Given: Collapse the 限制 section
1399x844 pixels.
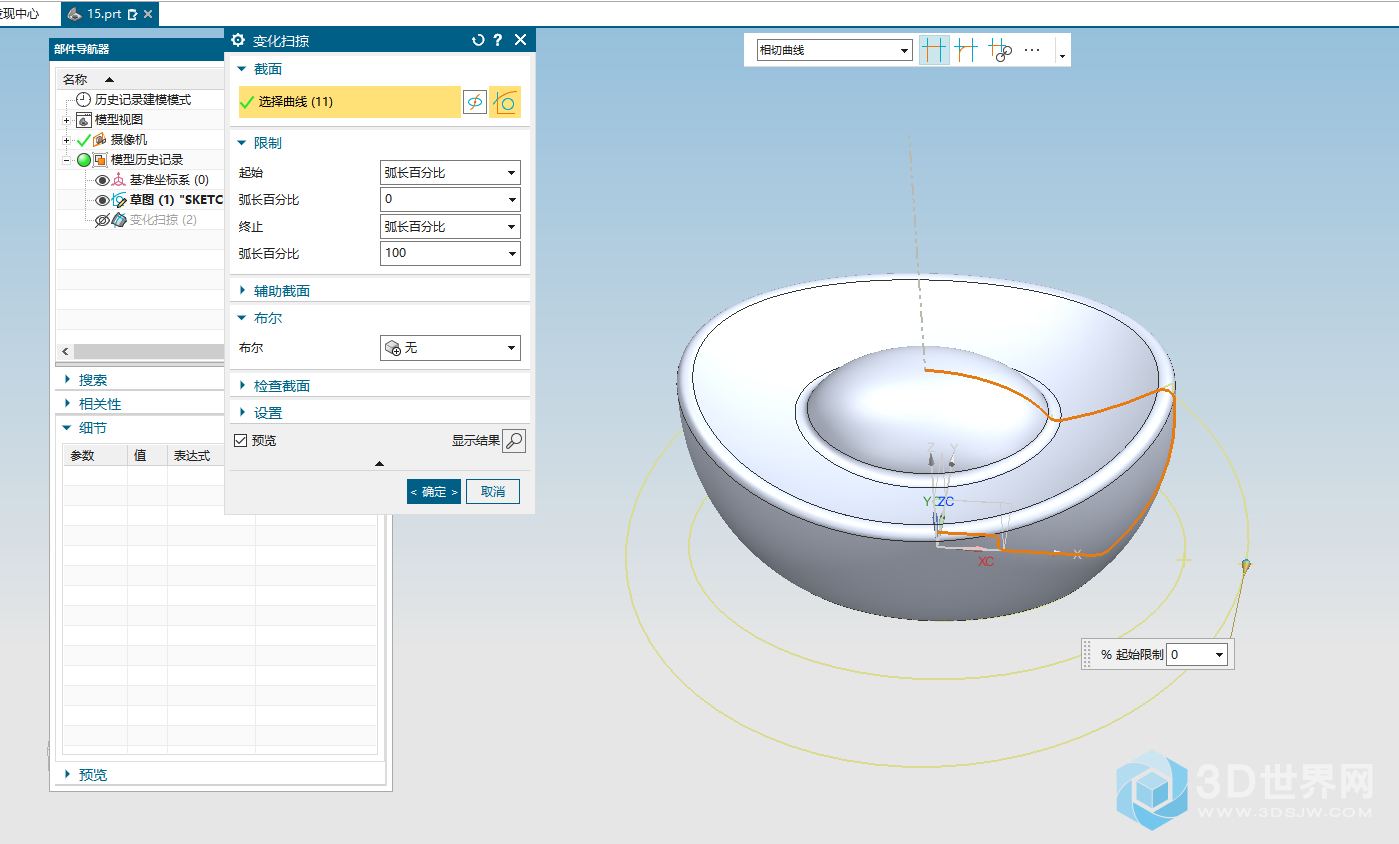Looking at the screenshot, I should pyautogui.click(x=242, y=143).
